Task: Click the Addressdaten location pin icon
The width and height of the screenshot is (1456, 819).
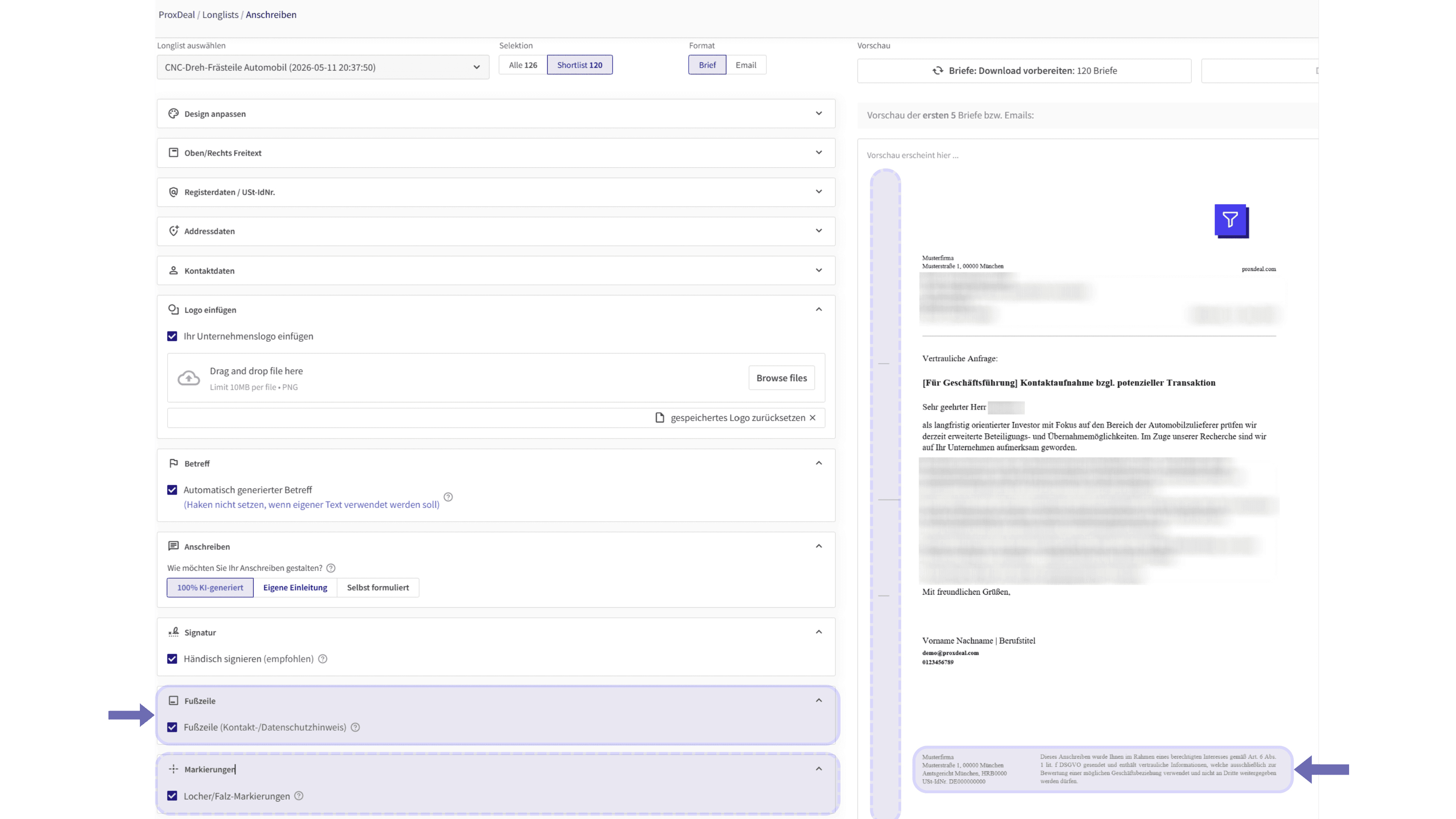Action: 174,231
